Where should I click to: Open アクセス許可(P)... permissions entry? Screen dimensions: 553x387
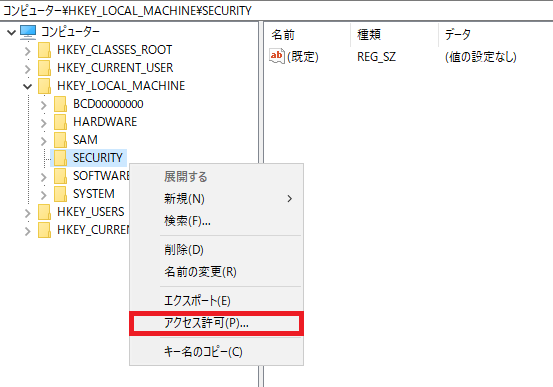[217, 323]
